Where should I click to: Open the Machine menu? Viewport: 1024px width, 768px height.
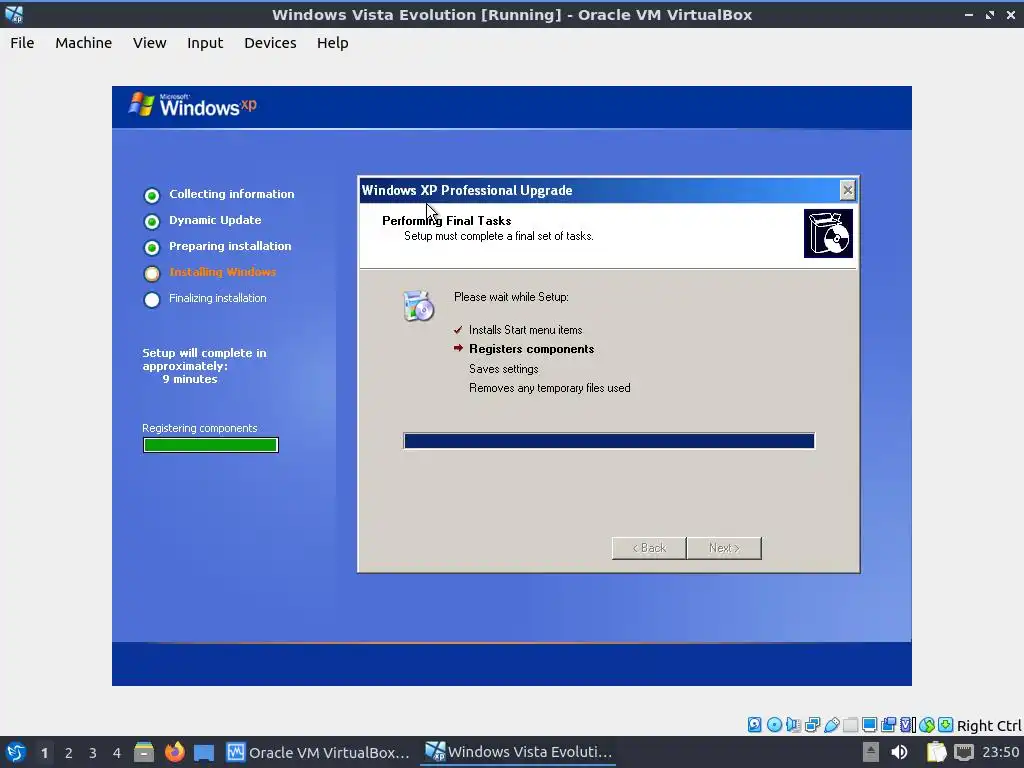click(x=83, y=42)
